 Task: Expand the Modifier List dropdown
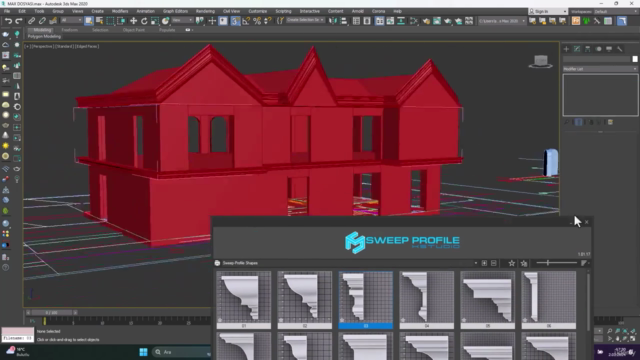coord(600,69)
